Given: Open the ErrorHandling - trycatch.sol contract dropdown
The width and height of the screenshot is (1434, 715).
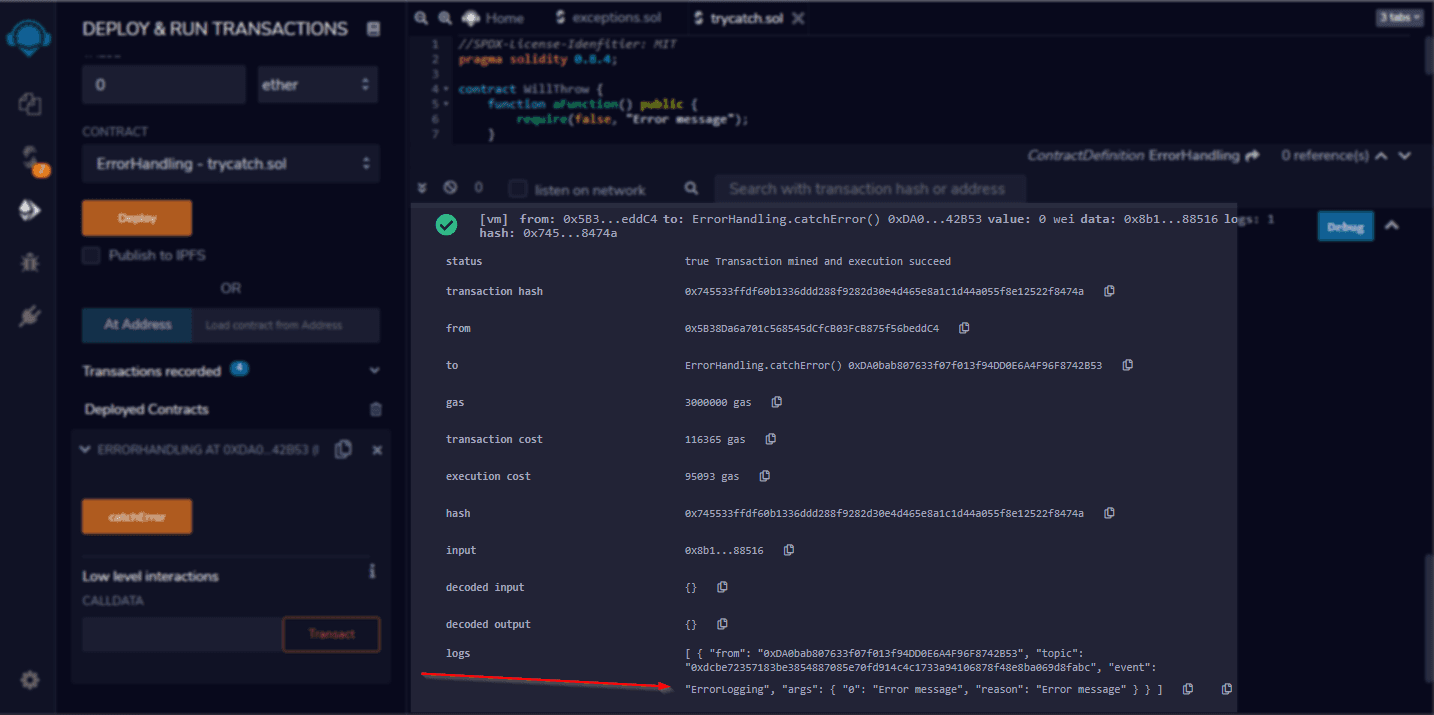Looking at the screenshot, I should tap(231, 163).
